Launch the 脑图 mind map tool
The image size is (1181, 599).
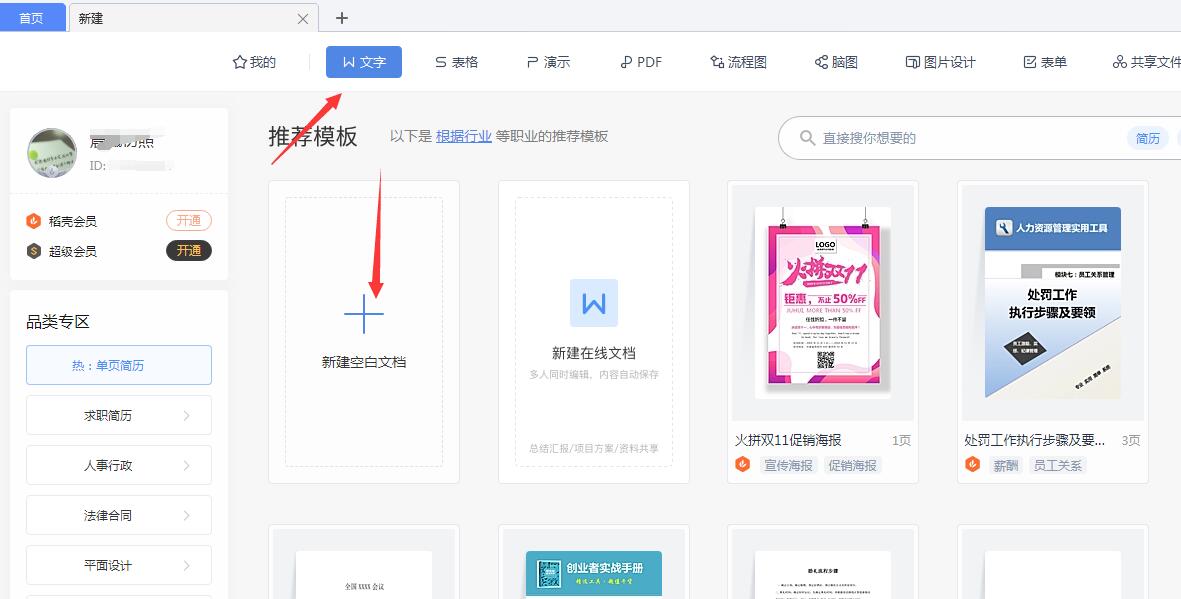(837, 61)
